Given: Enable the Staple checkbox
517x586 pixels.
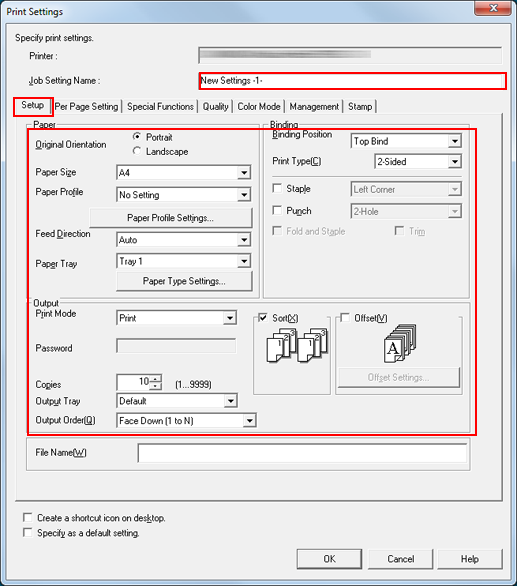Looking at the screenshot, I should tap(277, 188).
